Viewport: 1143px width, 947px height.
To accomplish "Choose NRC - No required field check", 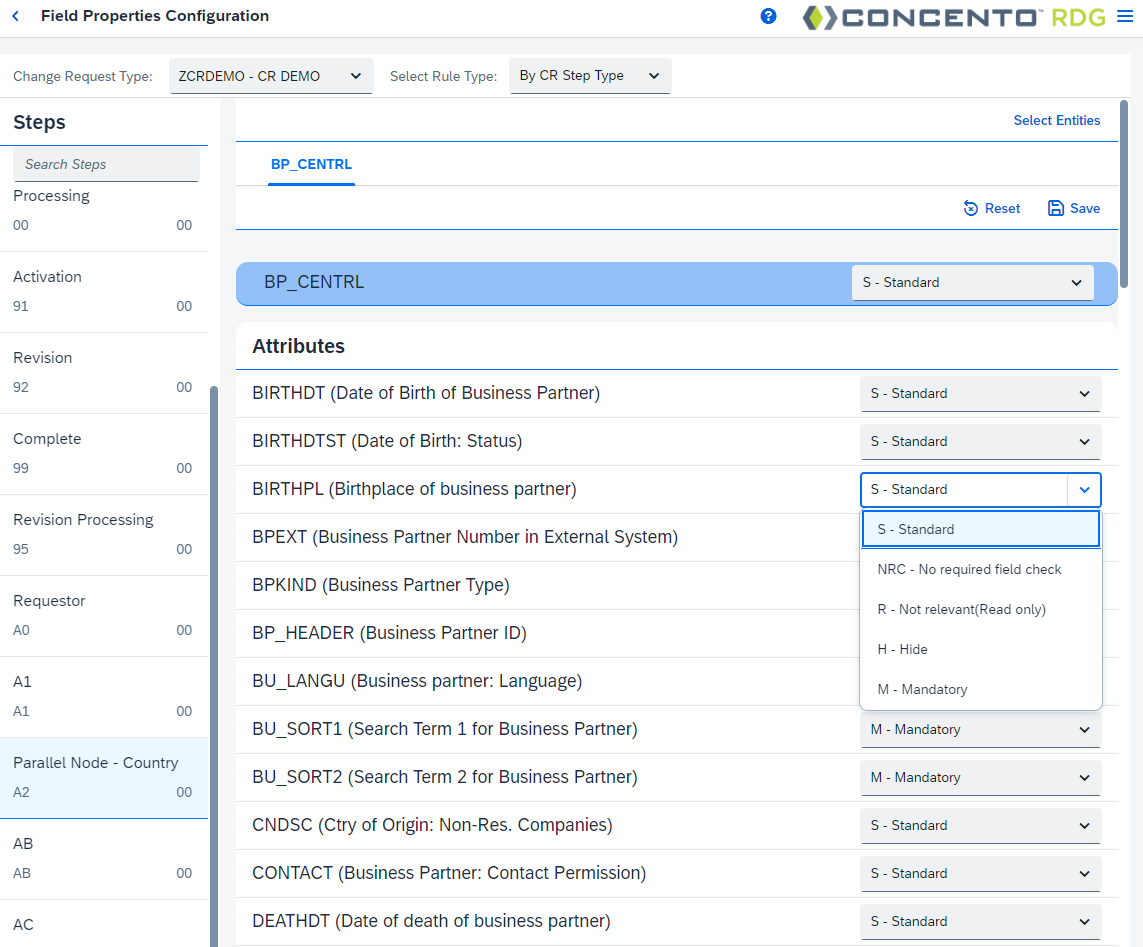I will pos(980,569).
